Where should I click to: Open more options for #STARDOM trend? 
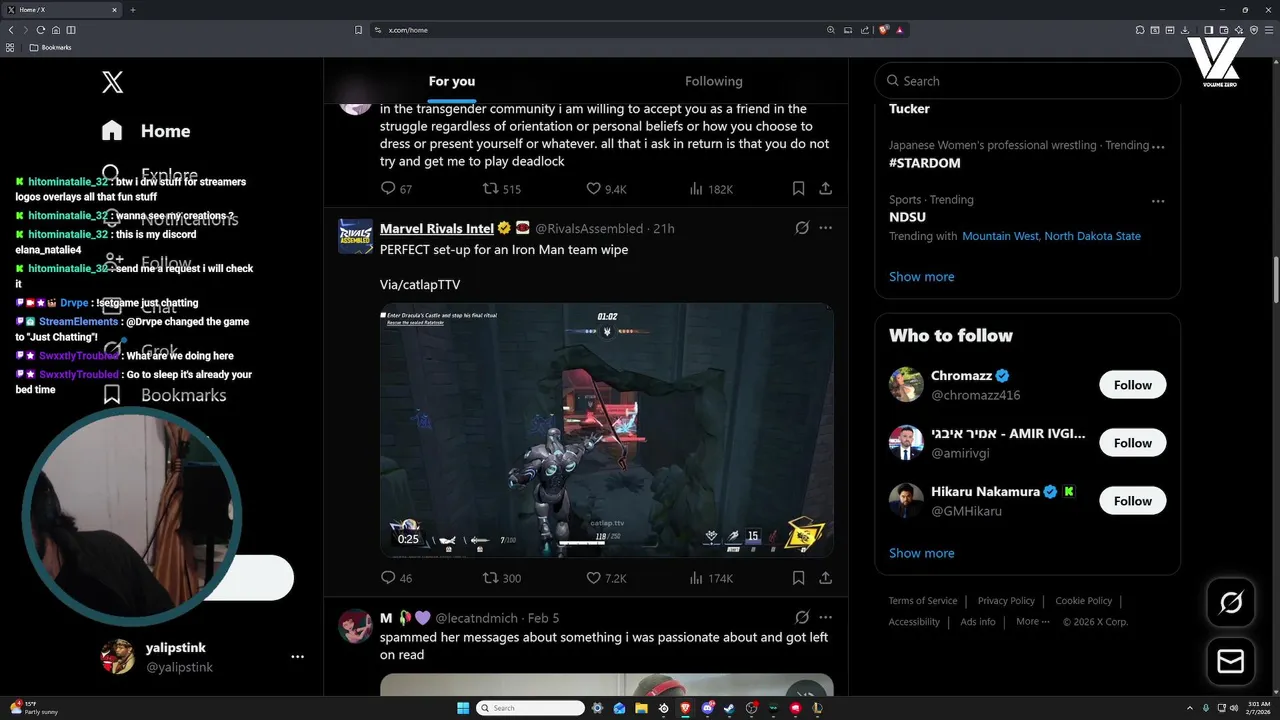(1158, 146)
